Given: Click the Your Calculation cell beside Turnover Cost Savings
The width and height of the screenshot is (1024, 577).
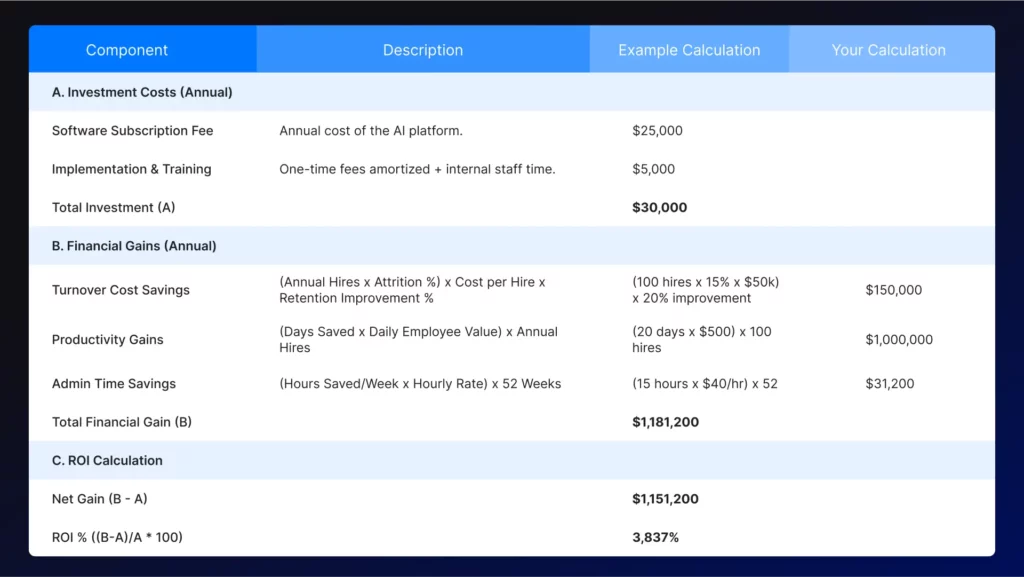Looking at the screenshot, I should [894, 290].
